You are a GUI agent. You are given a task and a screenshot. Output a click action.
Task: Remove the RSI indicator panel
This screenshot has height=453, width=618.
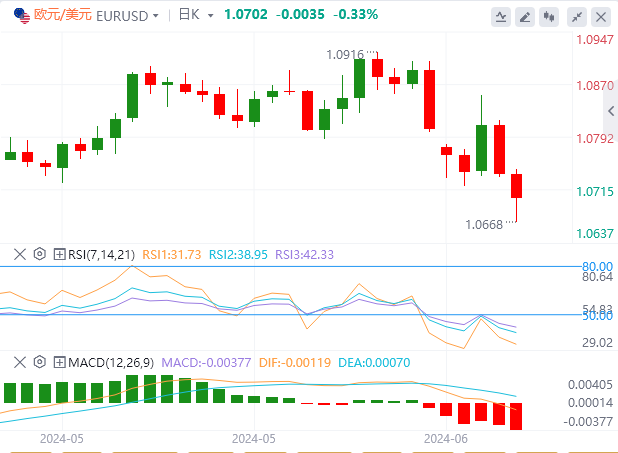(20, 254)
